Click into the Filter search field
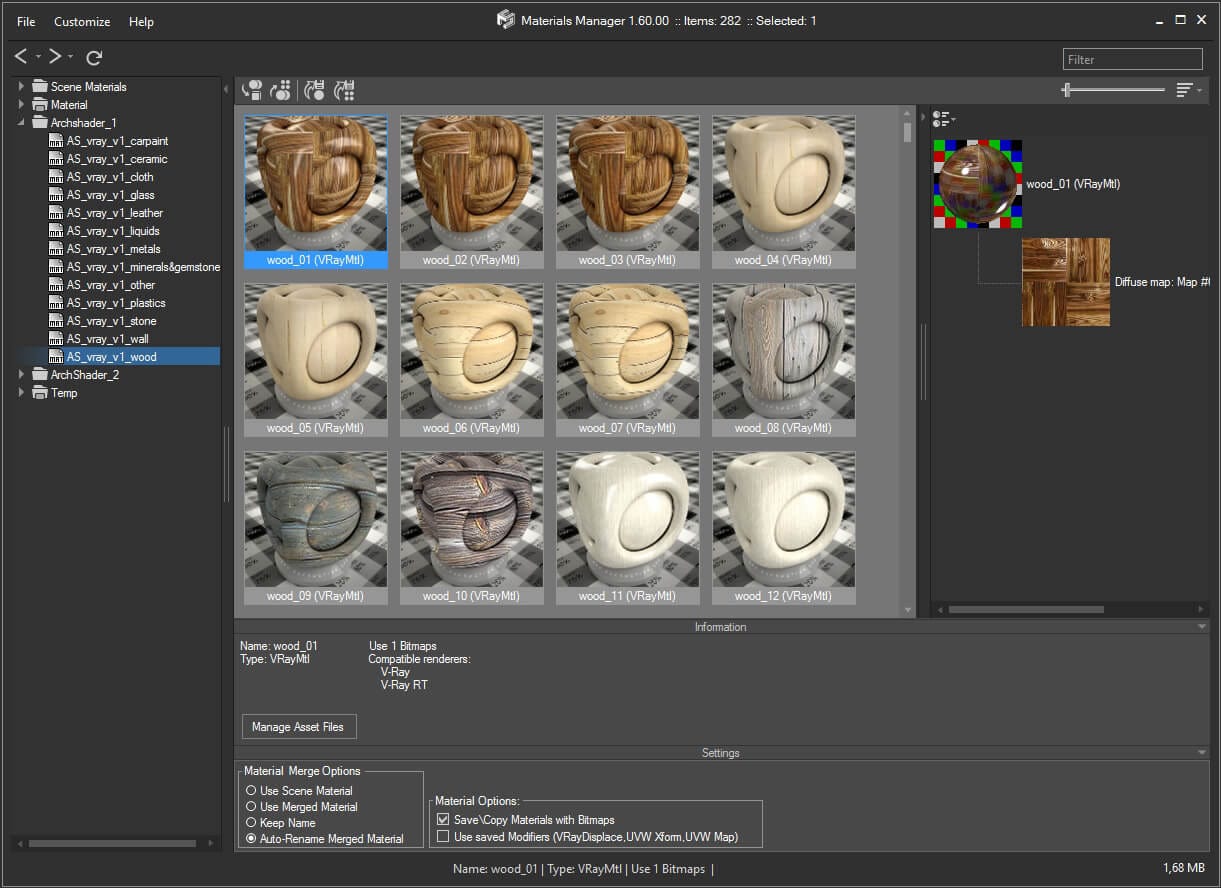Image resolution: width=1221 pixels, height=888 pixels. point(1132,59)
